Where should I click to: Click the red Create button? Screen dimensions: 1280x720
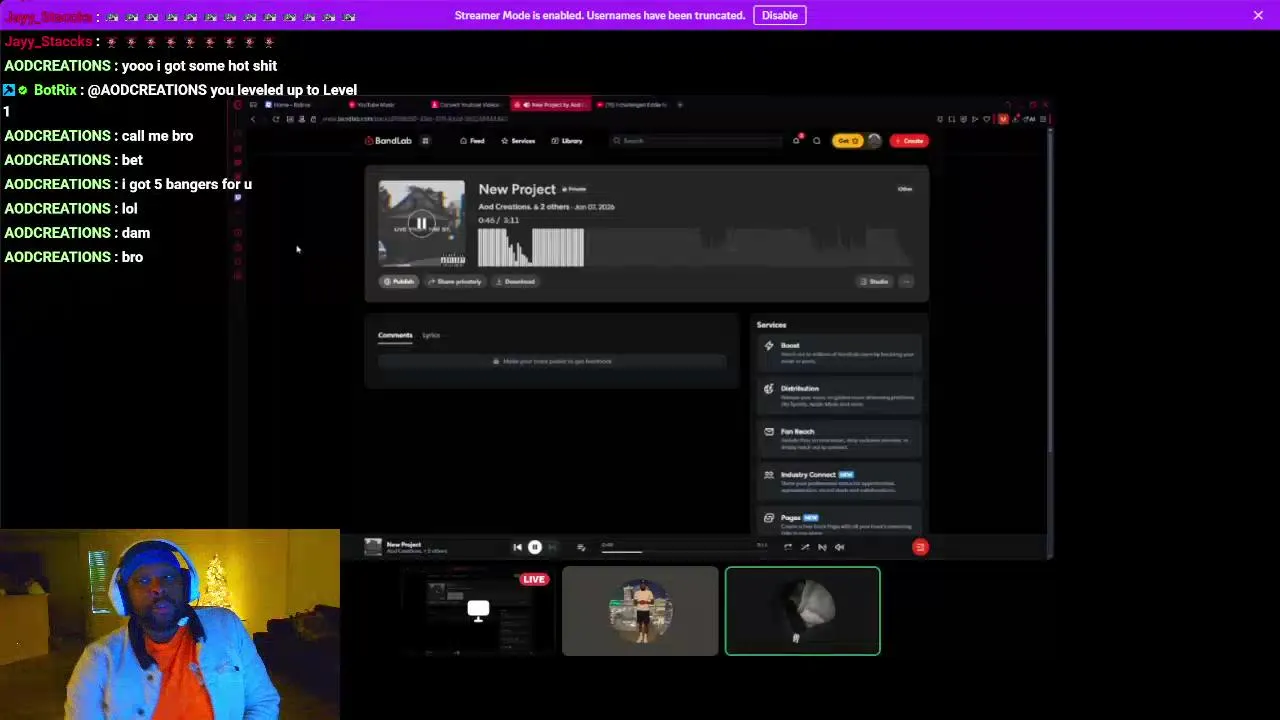(909, 141)
